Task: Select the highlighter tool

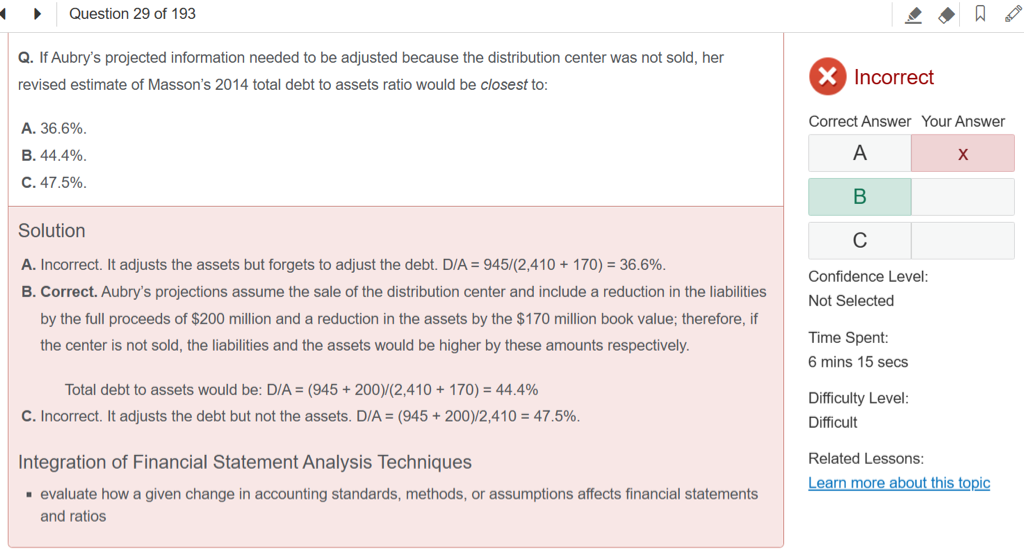Action: point(913,15)
